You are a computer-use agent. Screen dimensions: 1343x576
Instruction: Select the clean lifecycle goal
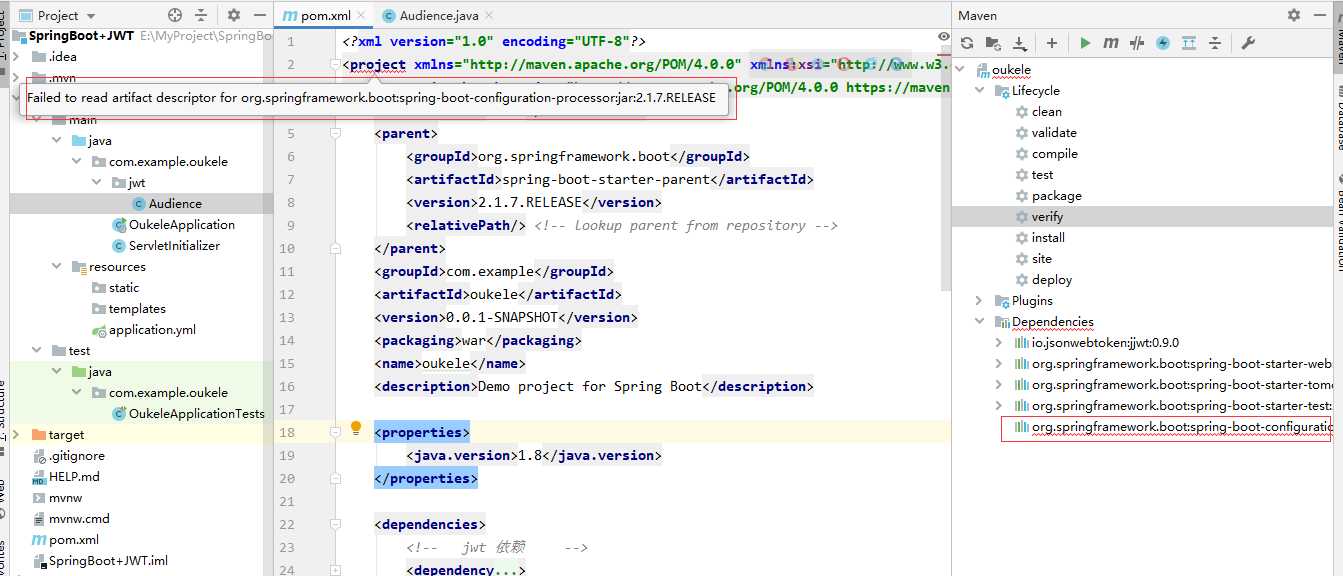1047,112
